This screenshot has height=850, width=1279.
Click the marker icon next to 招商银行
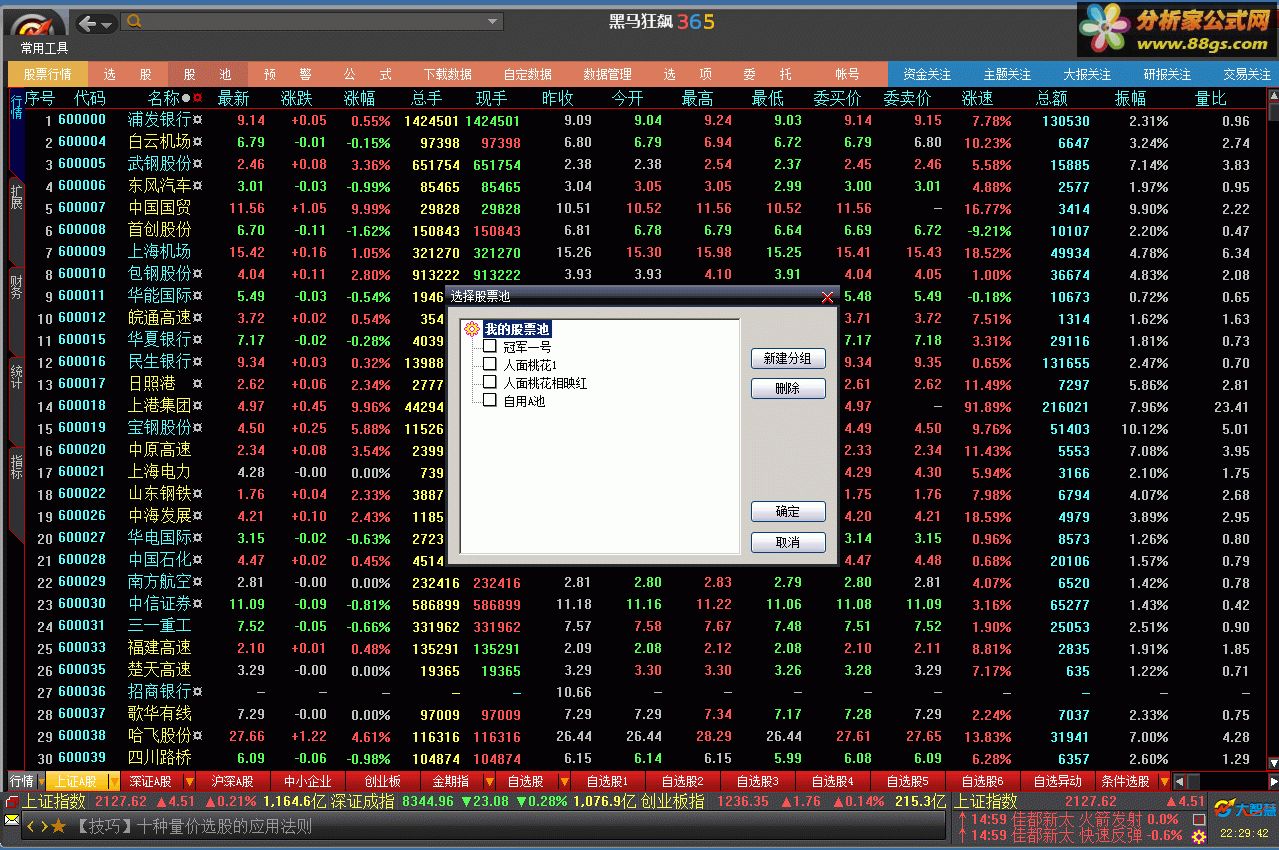coord(198,692)
